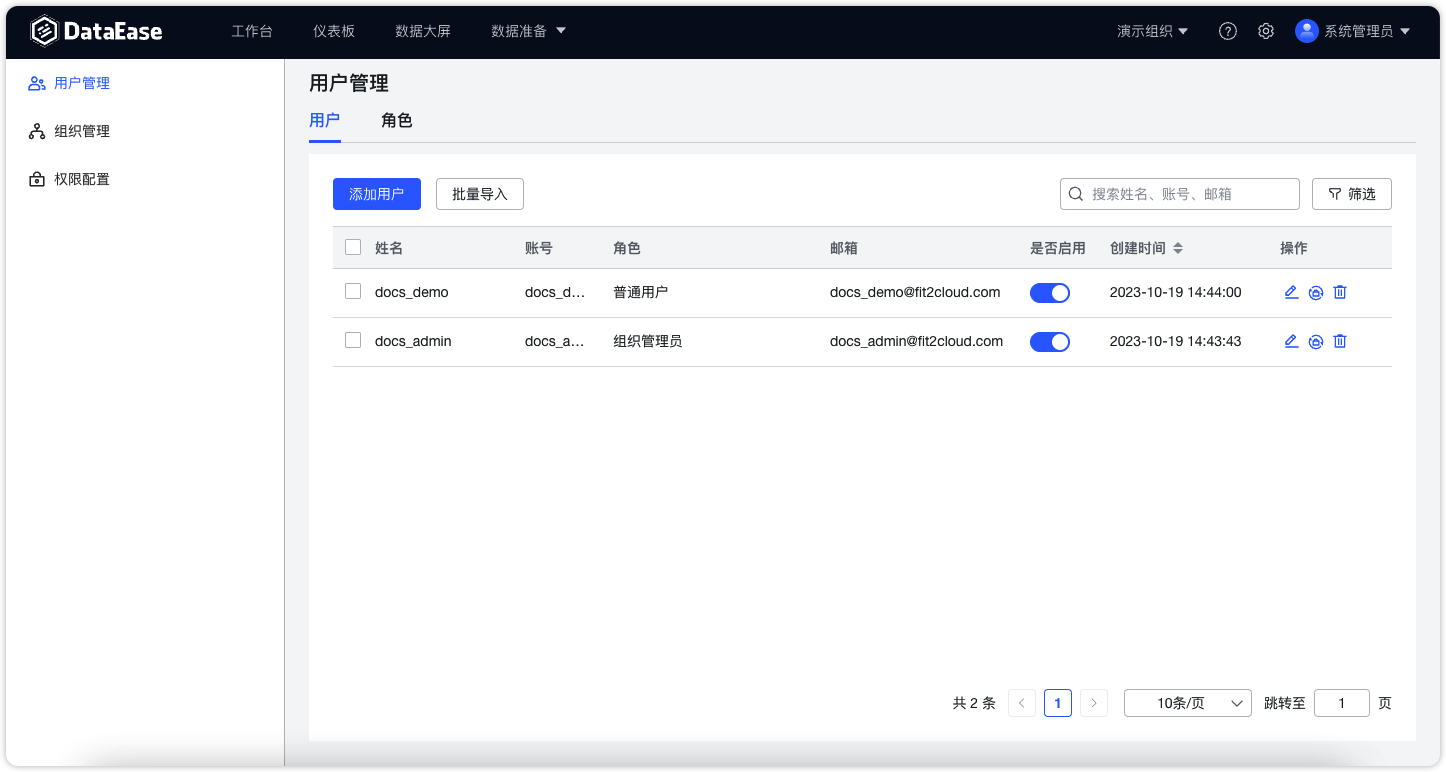Click the user management sidebar icon
This screenshot has width=1446, height=772.
37,83
